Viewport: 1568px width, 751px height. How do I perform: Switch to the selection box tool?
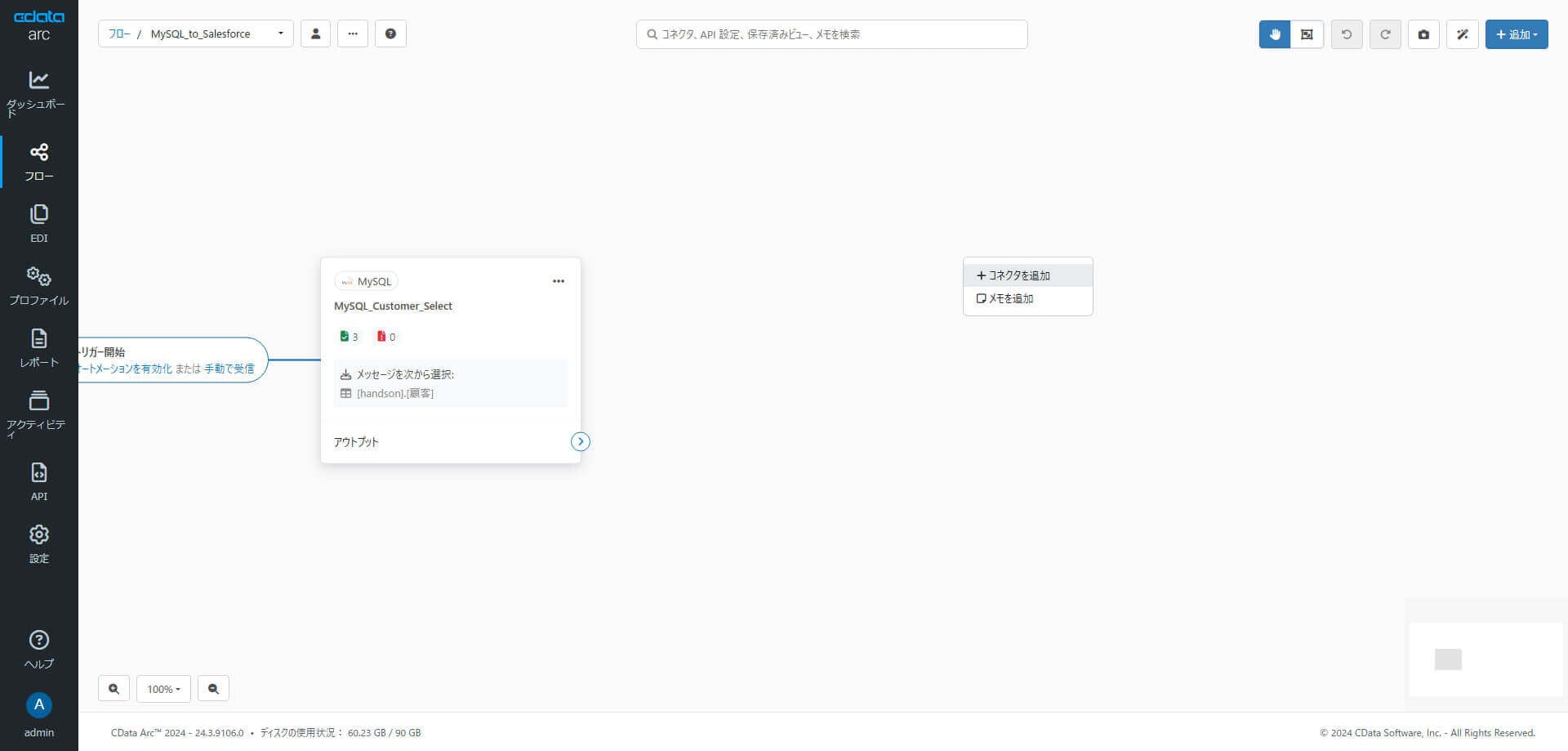(x=1307, y=34)
